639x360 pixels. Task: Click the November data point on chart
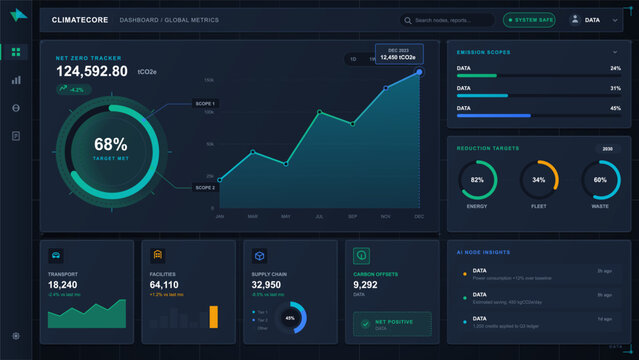386,88
